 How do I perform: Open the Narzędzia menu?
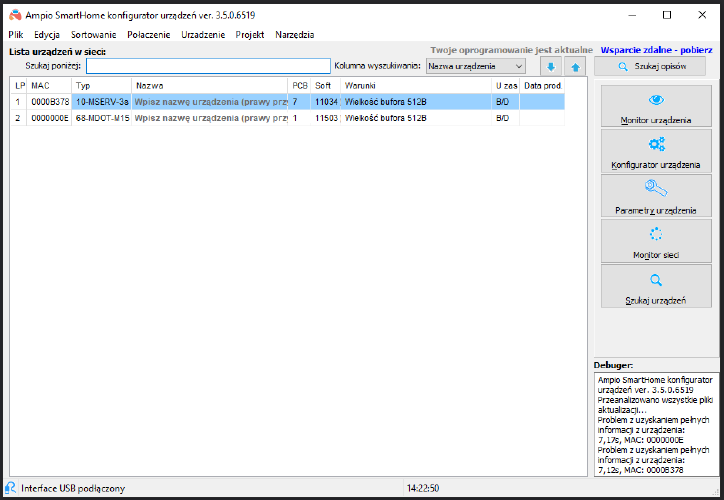coord(295,35)
